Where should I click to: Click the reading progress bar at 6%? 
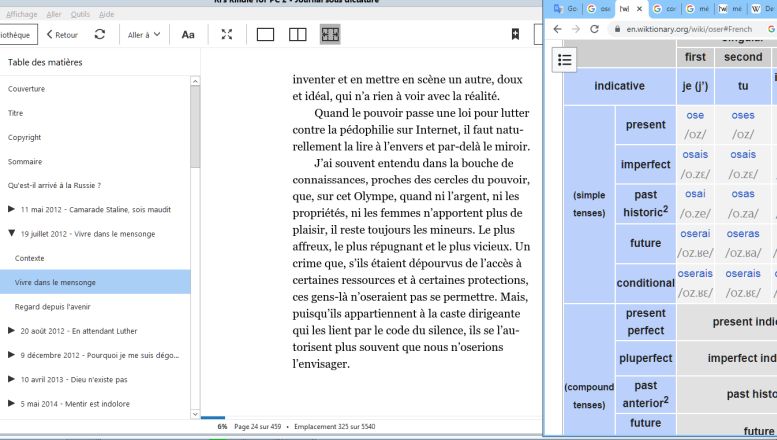coord(213,418)
